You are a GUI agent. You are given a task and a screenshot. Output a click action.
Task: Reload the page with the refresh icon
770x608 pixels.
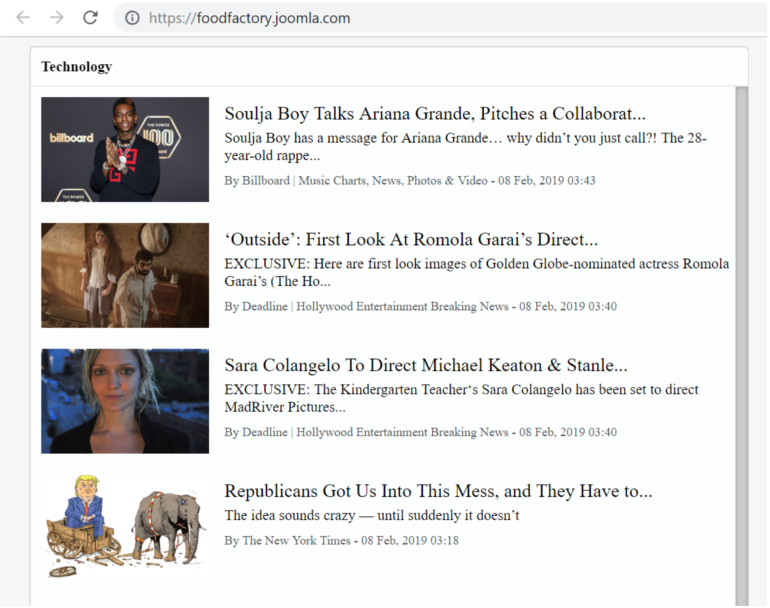[90, 18]
